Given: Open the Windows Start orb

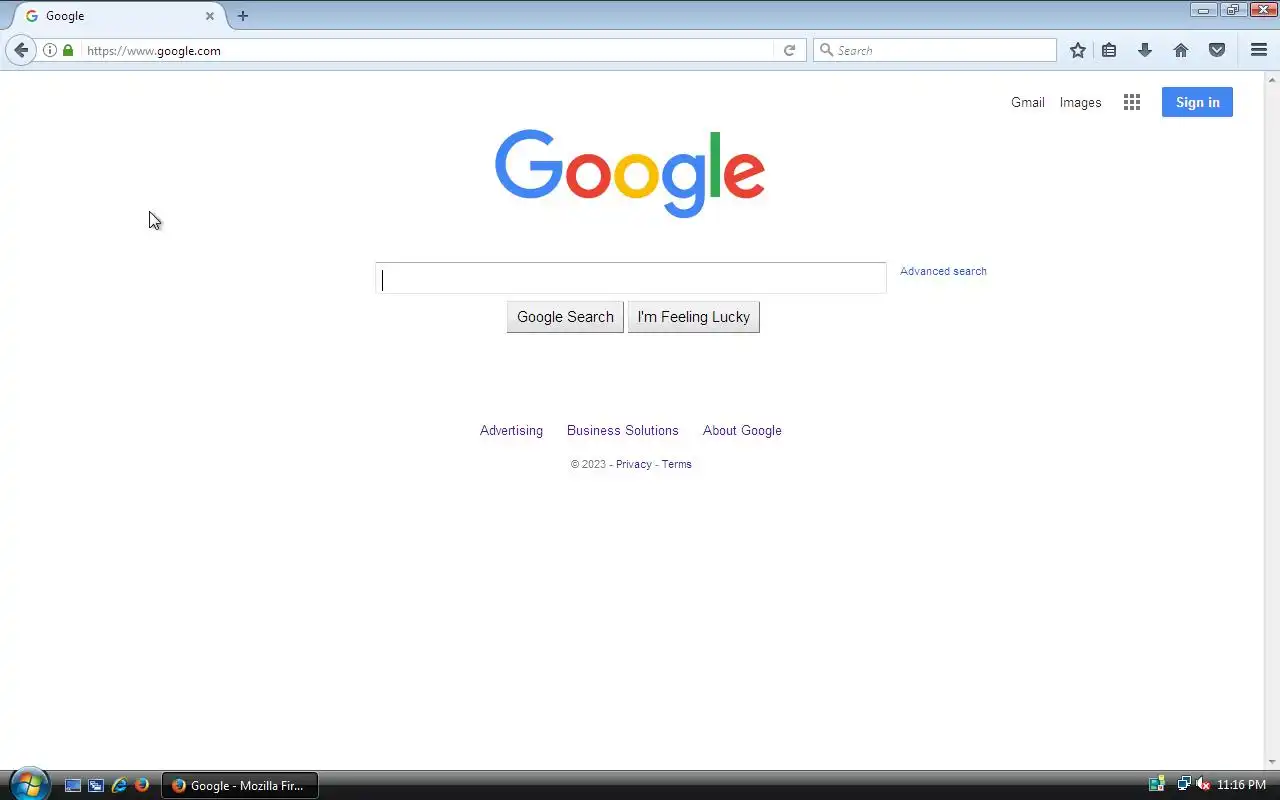Looking at the screenshot, I should click(28, 784).
